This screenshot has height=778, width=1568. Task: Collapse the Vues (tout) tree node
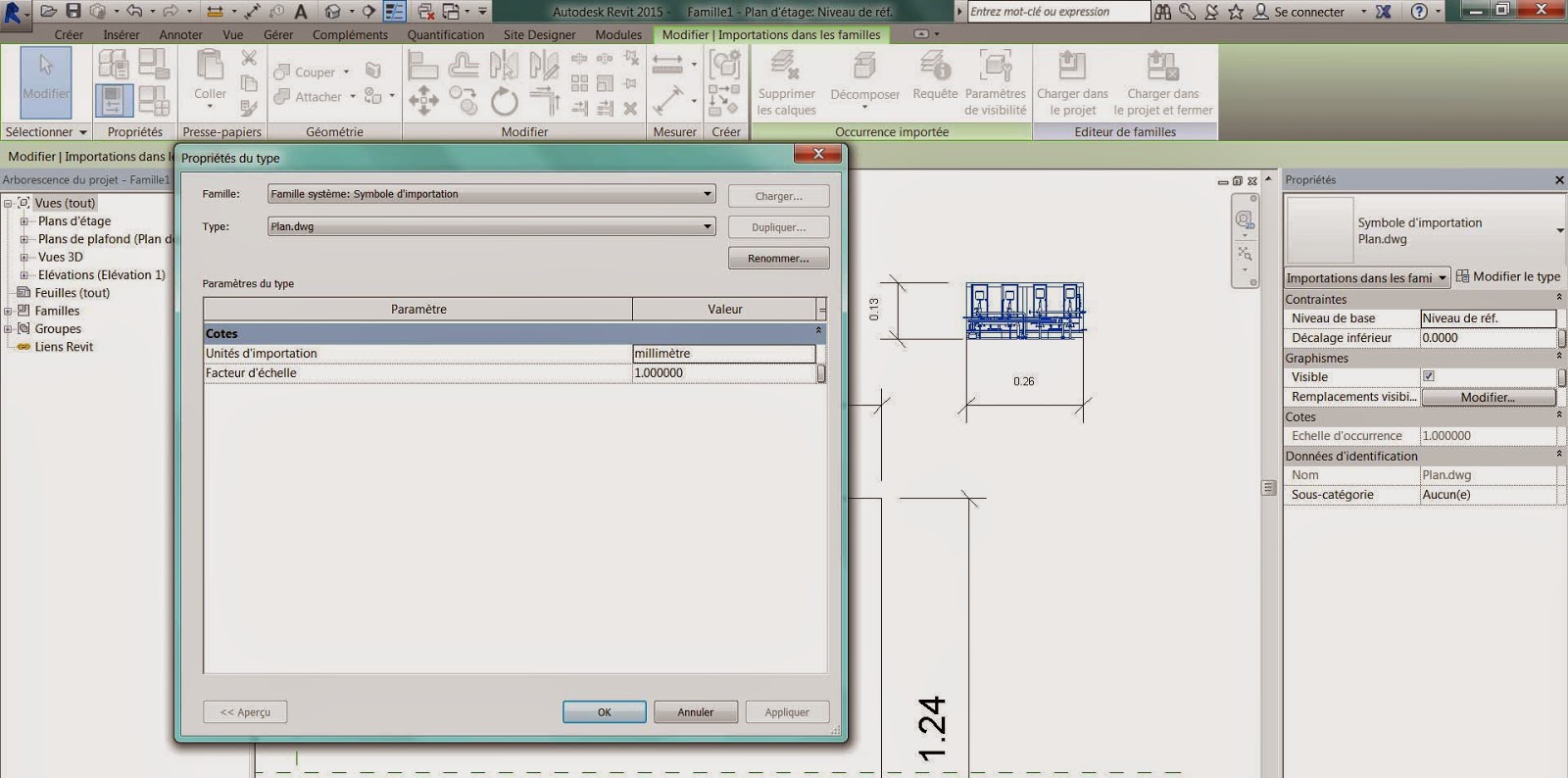[8, 204]
